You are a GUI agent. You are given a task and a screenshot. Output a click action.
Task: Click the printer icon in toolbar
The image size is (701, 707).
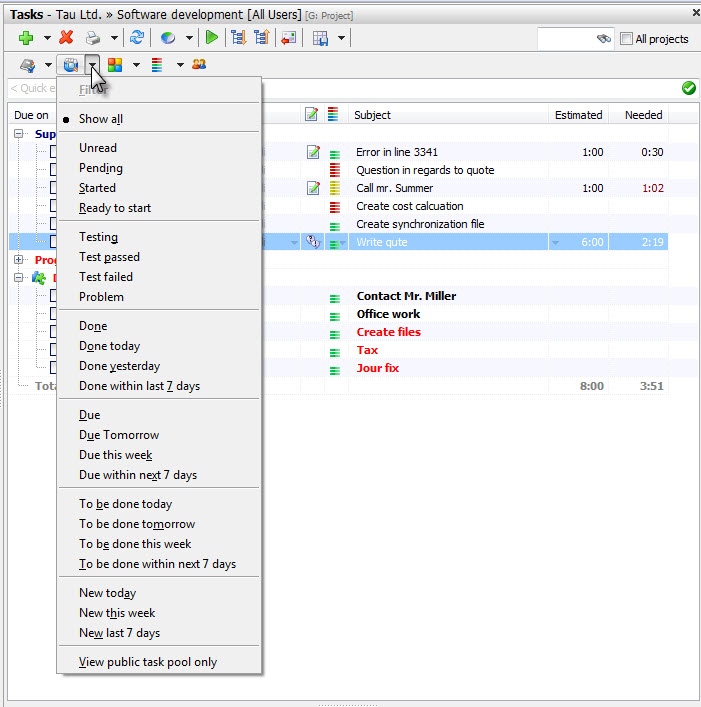click(x=93, y=38)
